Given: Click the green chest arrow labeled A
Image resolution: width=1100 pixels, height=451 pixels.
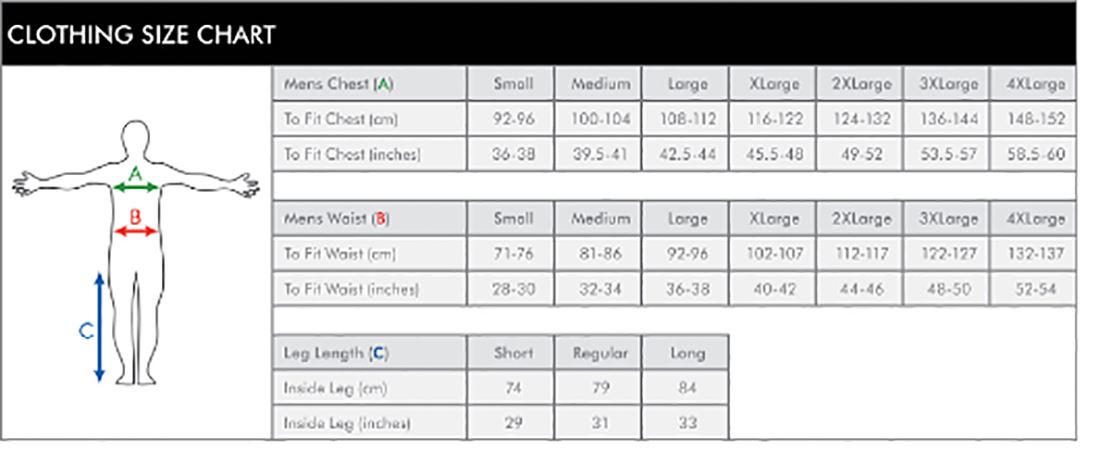Looking at the screenshot, I should (136, 186).
